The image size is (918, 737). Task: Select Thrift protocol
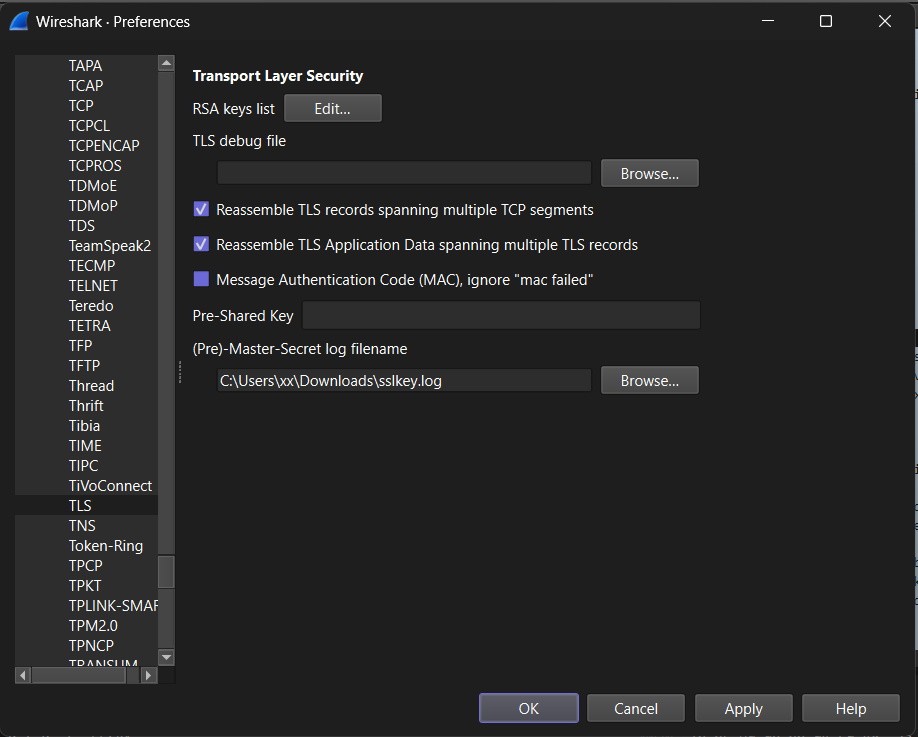[86, 406]
